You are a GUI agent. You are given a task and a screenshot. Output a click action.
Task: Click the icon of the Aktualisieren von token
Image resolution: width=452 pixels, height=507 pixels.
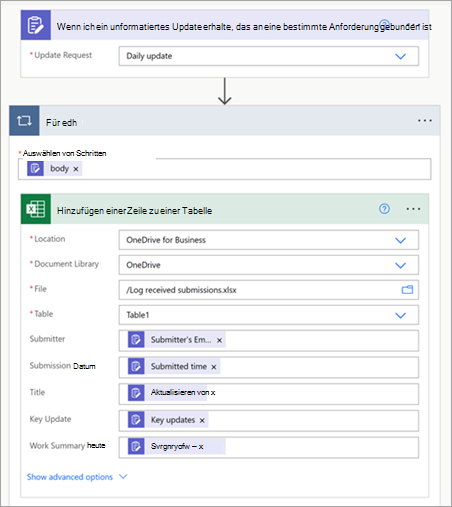[136, 393]
